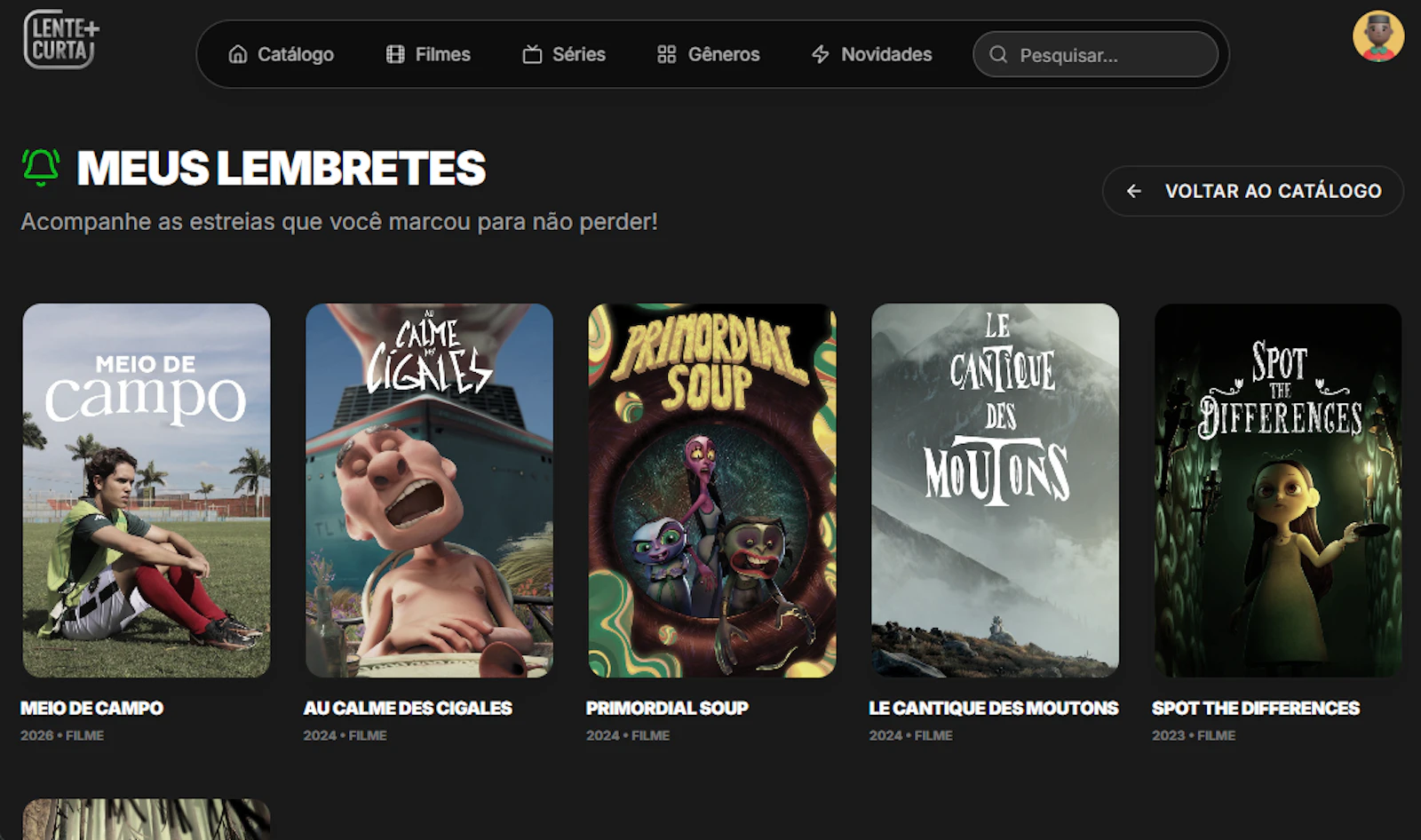The width and height of the screenshot is (1421, 840).
Task: Click the lightning bolt icon beside Novidades
Action: click(821, 54)
